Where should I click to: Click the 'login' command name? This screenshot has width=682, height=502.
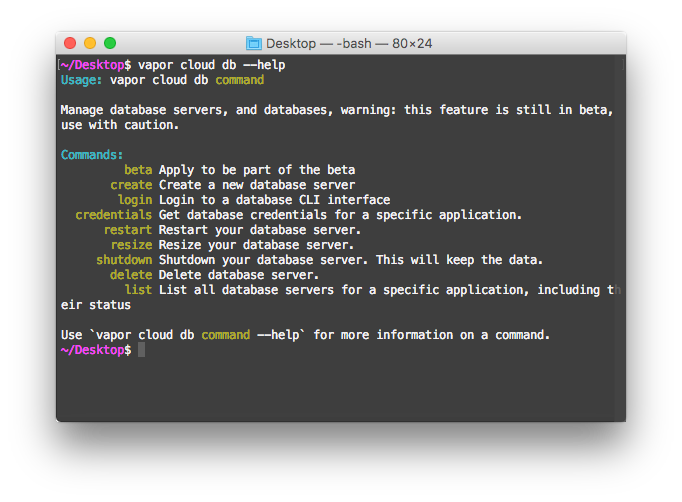pos(135,200)
